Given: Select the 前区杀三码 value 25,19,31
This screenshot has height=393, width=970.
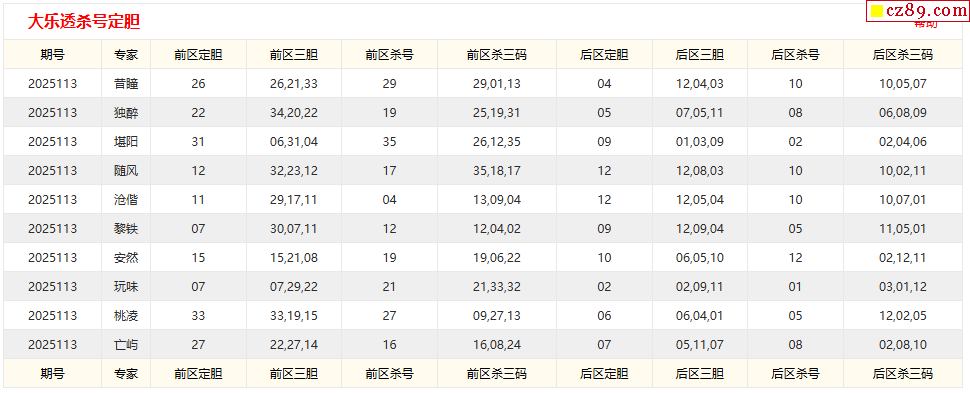Looking at the screenshot, I should pos(497,113).
